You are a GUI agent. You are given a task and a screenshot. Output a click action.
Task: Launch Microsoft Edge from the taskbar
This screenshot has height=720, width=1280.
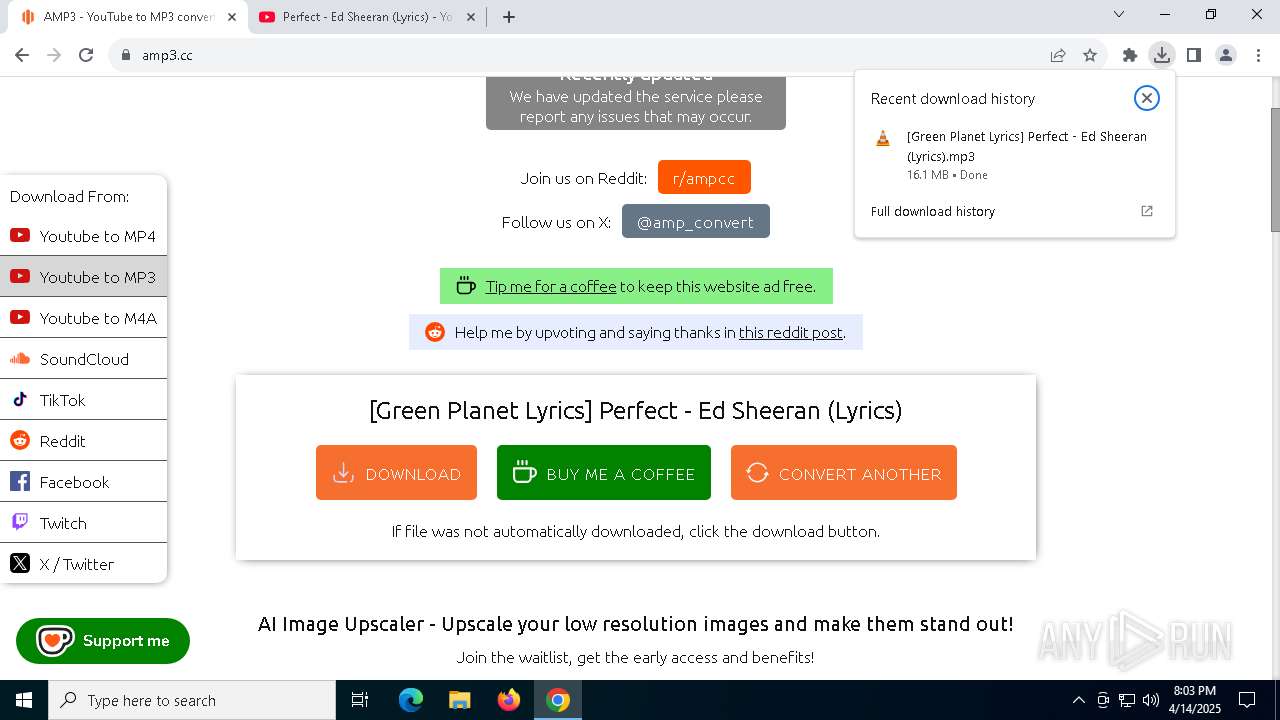coord(411,700)
